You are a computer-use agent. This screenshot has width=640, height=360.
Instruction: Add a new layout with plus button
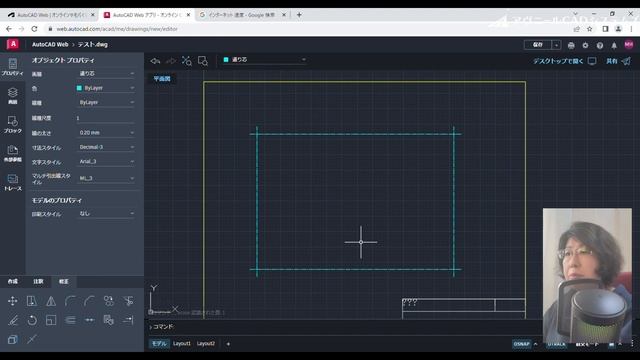[x=228, y=344]
